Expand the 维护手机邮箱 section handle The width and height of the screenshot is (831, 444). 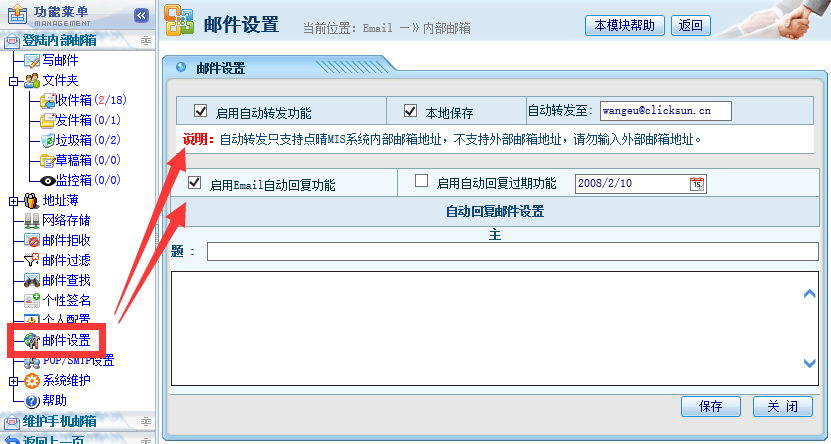(x=145, y=422)
